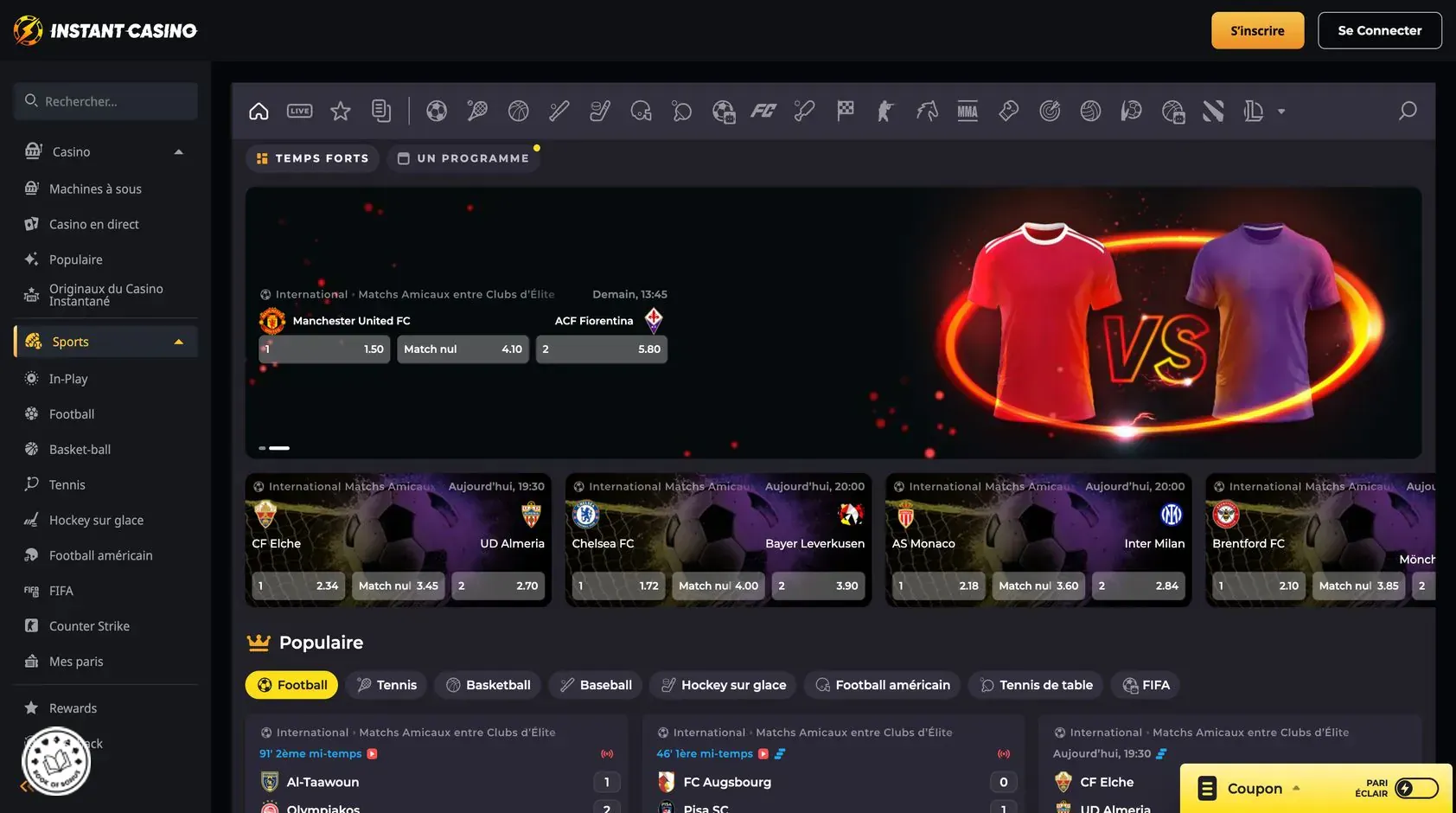This screenshot has width=1456, height=813.
Task: Select the boxing glove icon
Action: pyautogui.click(x=1008, y=111)
